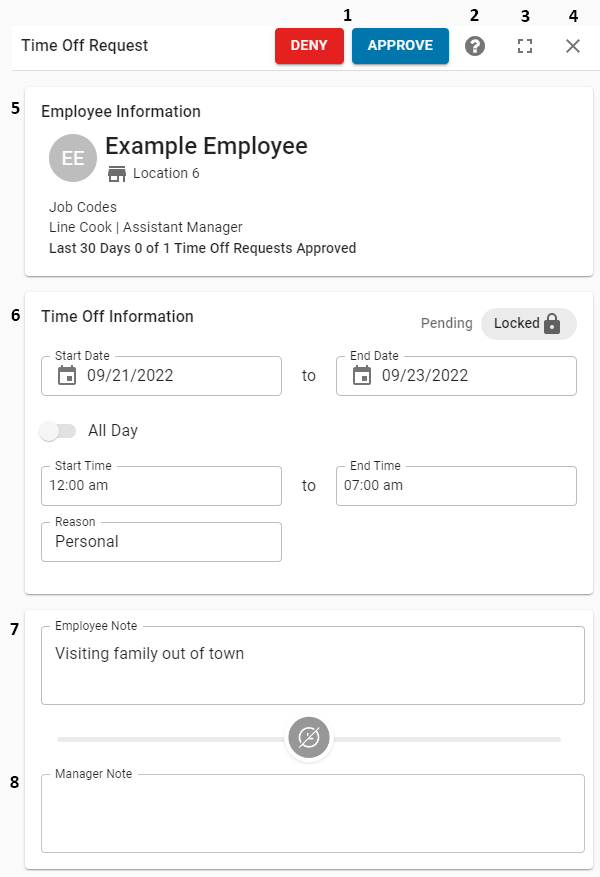The width and height of the screenshot is (600, 877).
Task: Click the lock icon on the Locked badge
Action: click(x=552, y=323)
